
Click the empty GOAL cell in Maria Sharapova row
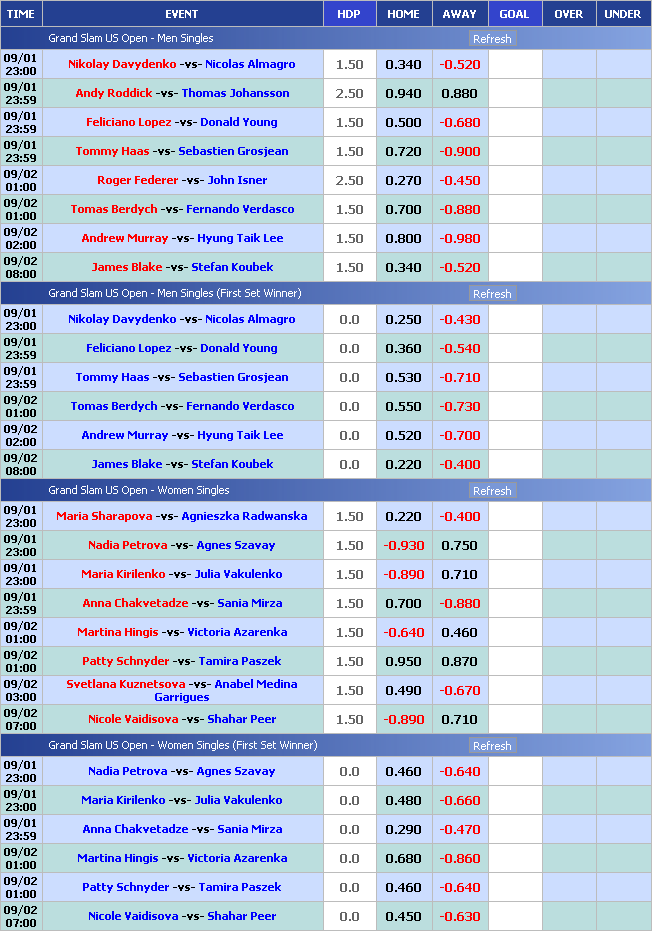514,516
